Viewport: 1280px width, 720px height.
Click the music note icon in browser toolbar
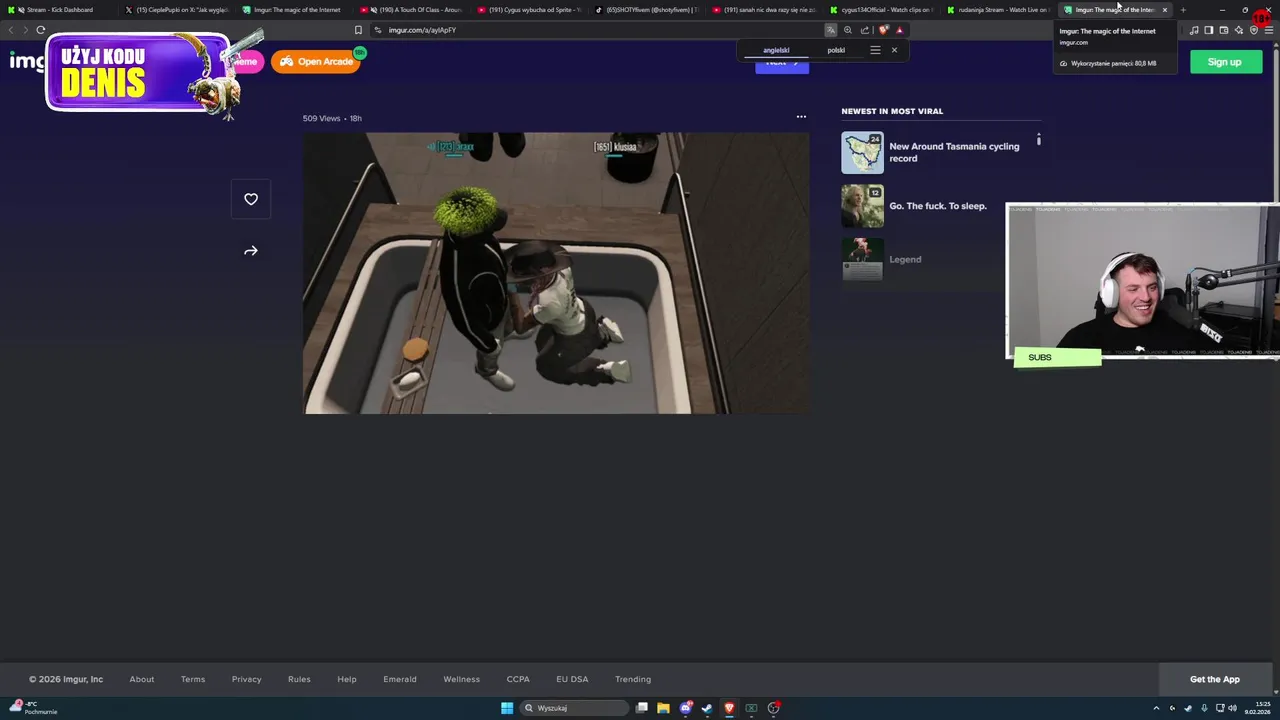tap(1194, 30)
